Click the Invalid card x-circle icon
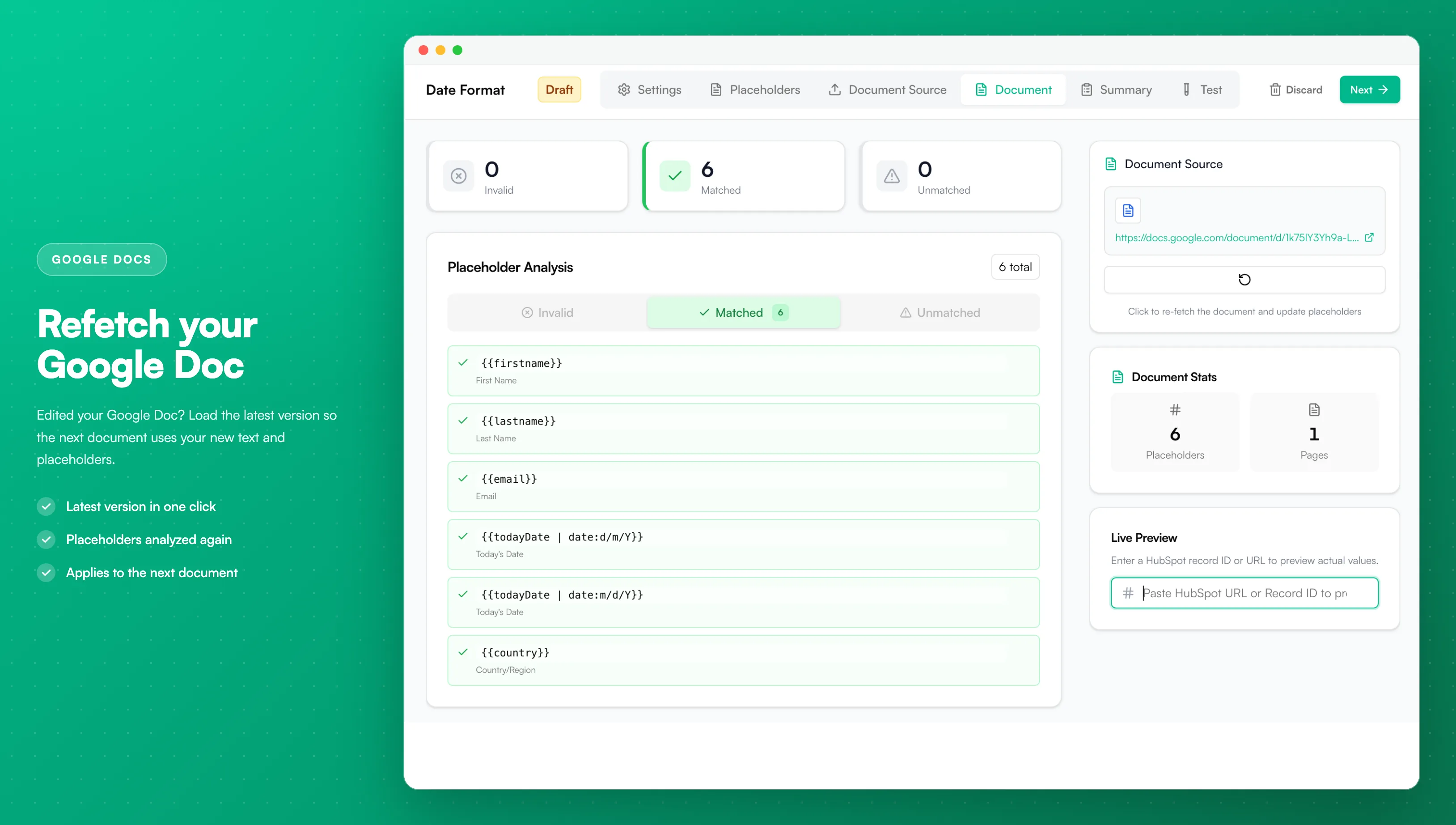 click(458, 176)
